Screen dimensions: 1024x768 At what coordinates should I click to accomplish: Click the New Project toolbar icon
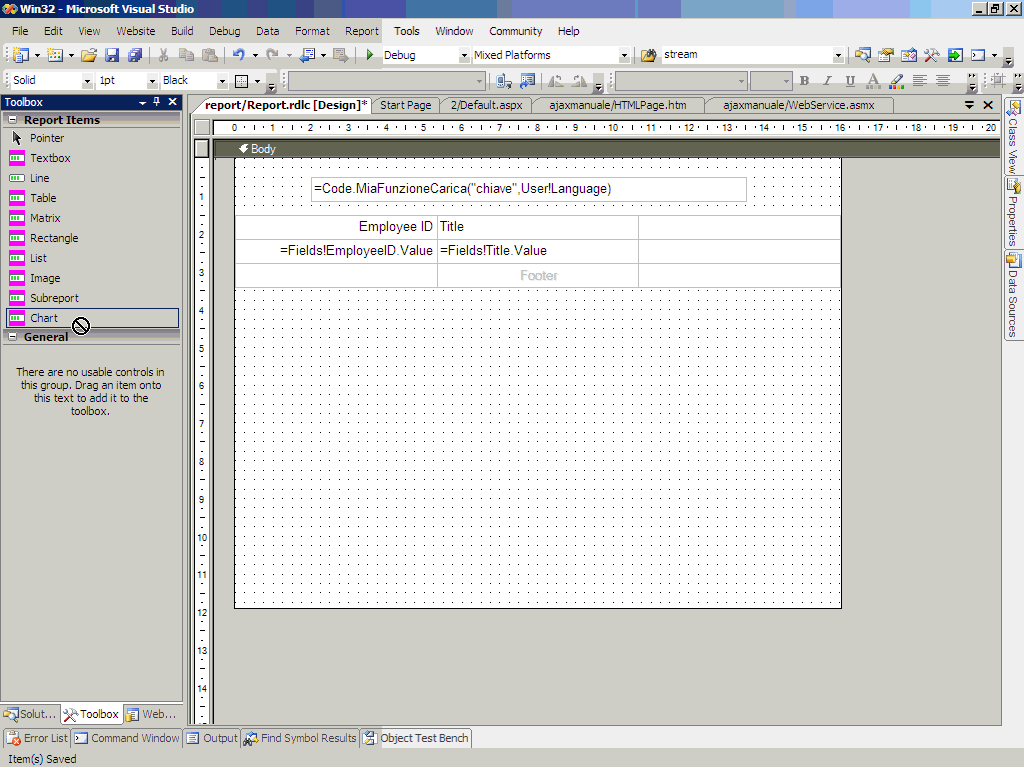pyautogui.click(x=21, y=56)
